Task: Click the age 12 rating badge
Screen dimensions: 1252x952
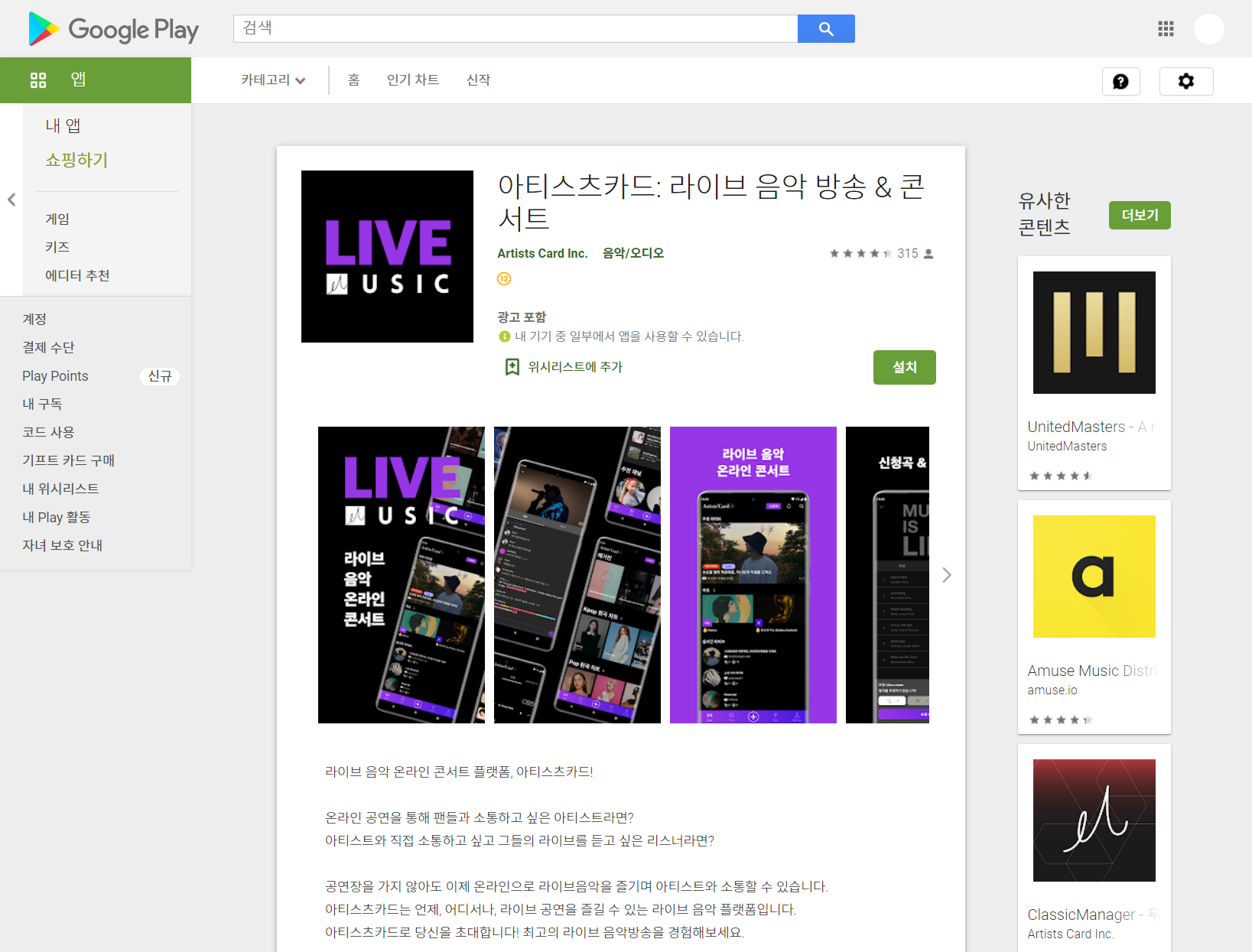Action: [504, 278]
